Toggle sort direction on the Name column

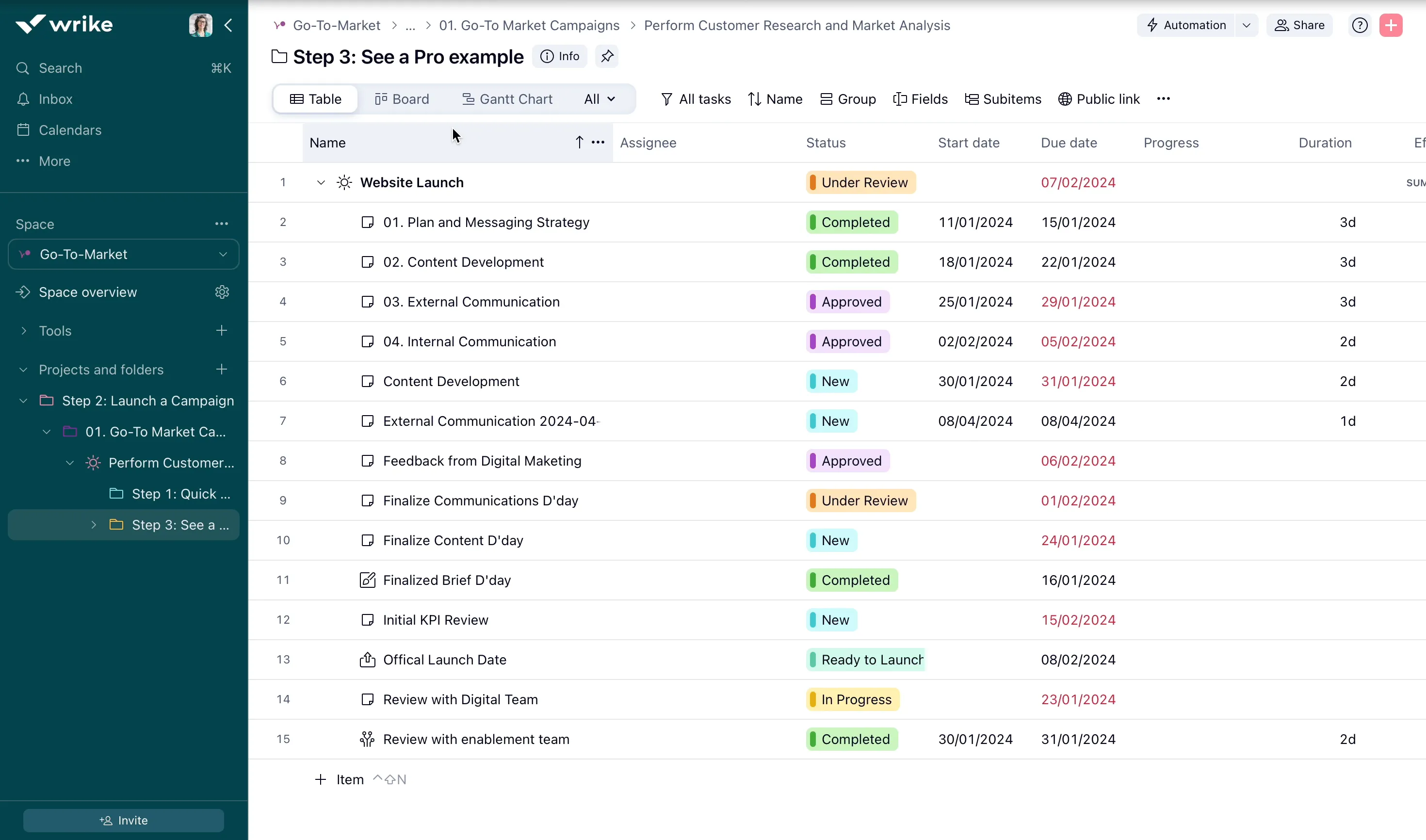579,142
